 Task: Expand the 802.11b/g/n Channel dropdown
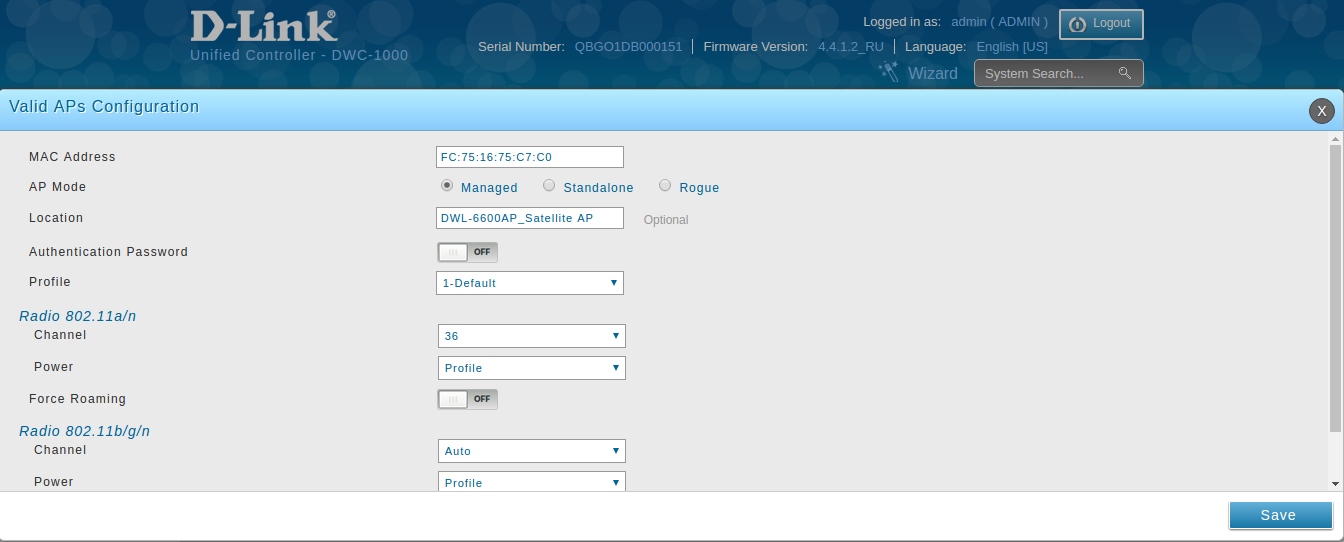tap(531, 451)
